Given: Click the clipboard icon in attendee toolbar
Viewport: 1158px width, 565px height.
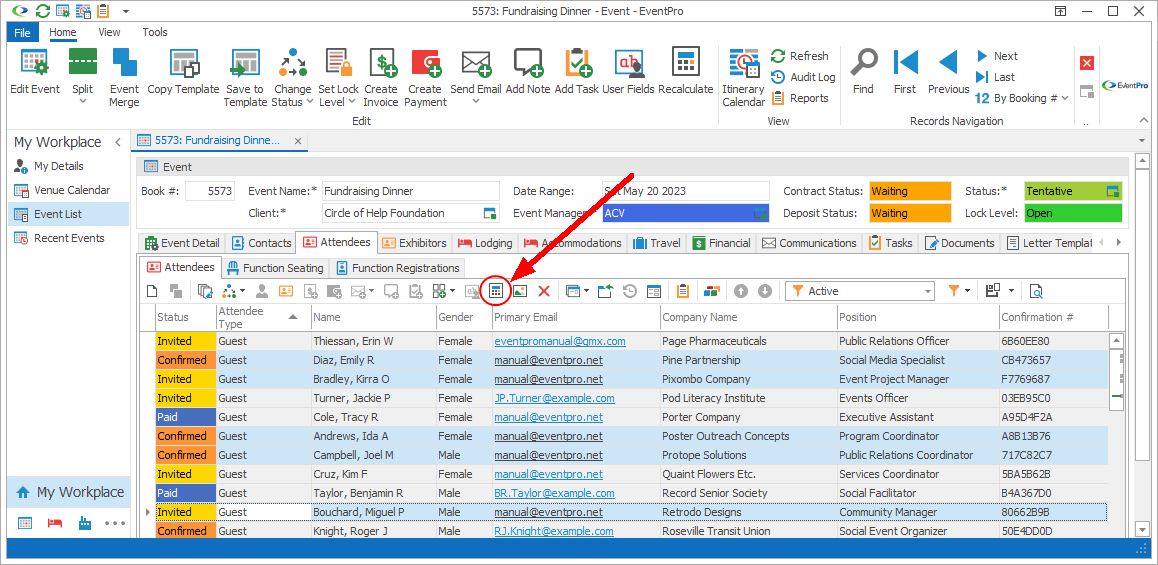Looking at the screenshot, I should click(x=683, y=291).
